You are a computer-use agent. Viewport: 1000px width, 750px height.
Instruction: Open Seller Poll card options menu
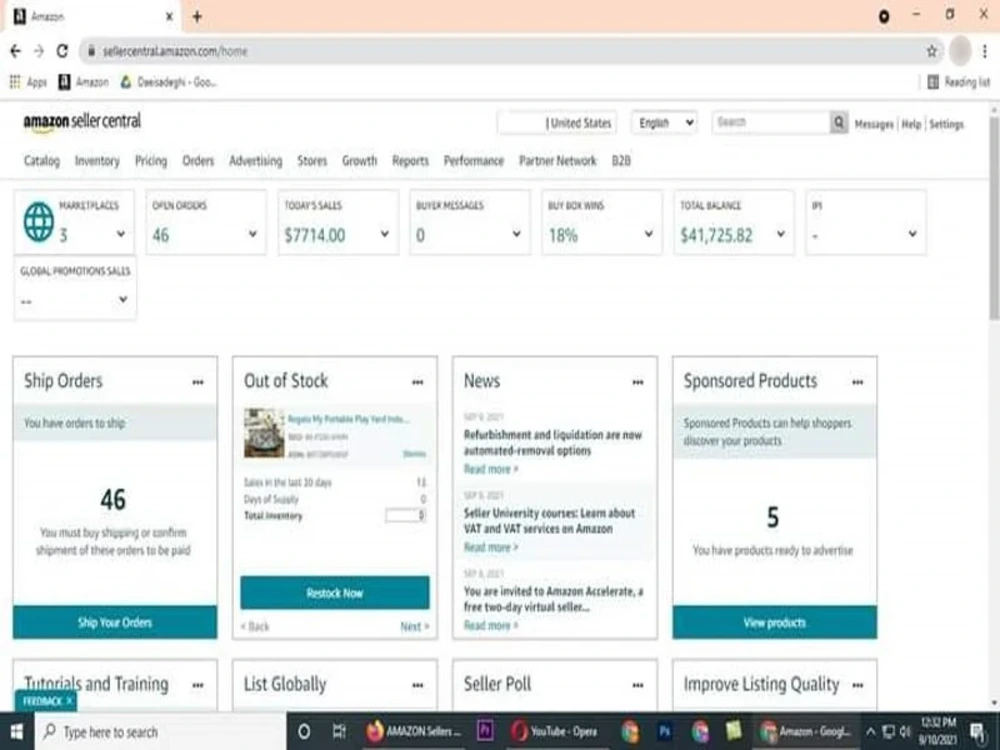pos(638,685)
